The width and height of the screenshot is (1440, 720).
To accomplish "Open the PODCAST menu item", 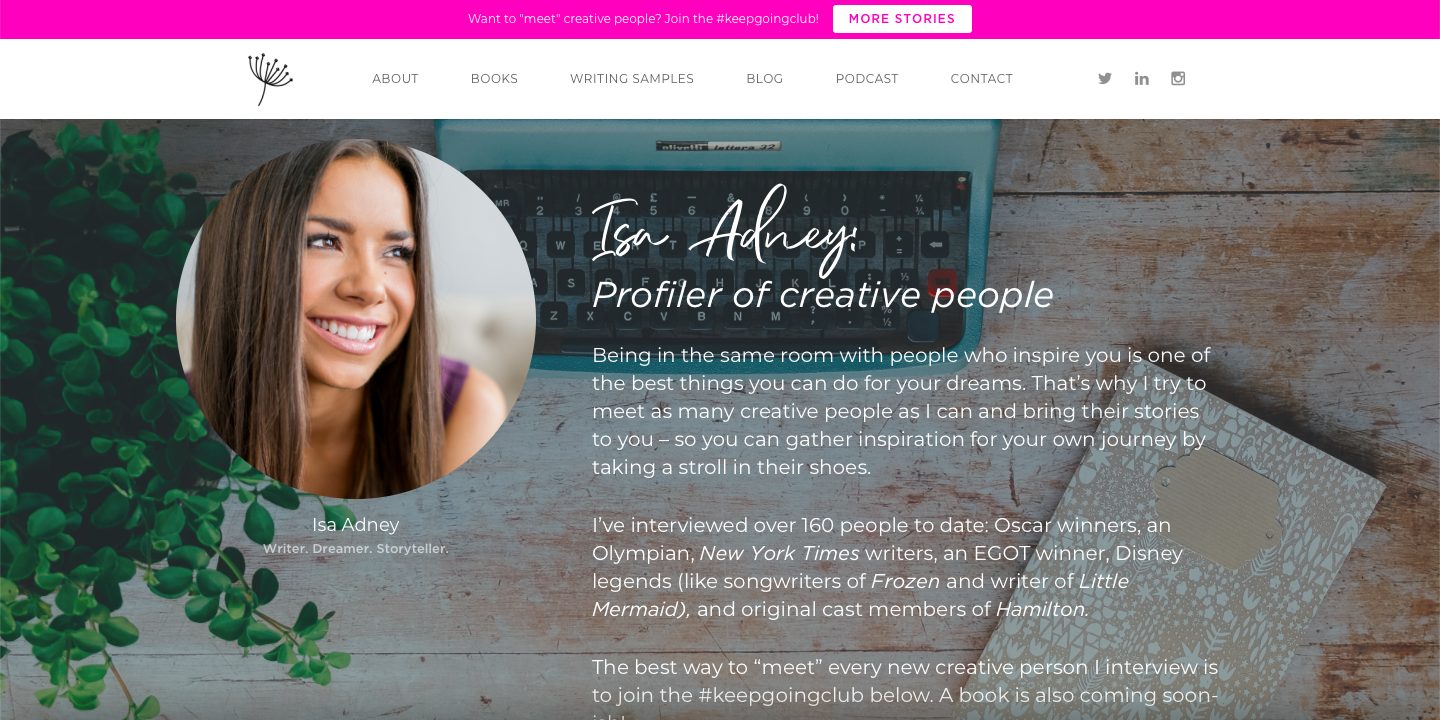I will tap(867, 79).
